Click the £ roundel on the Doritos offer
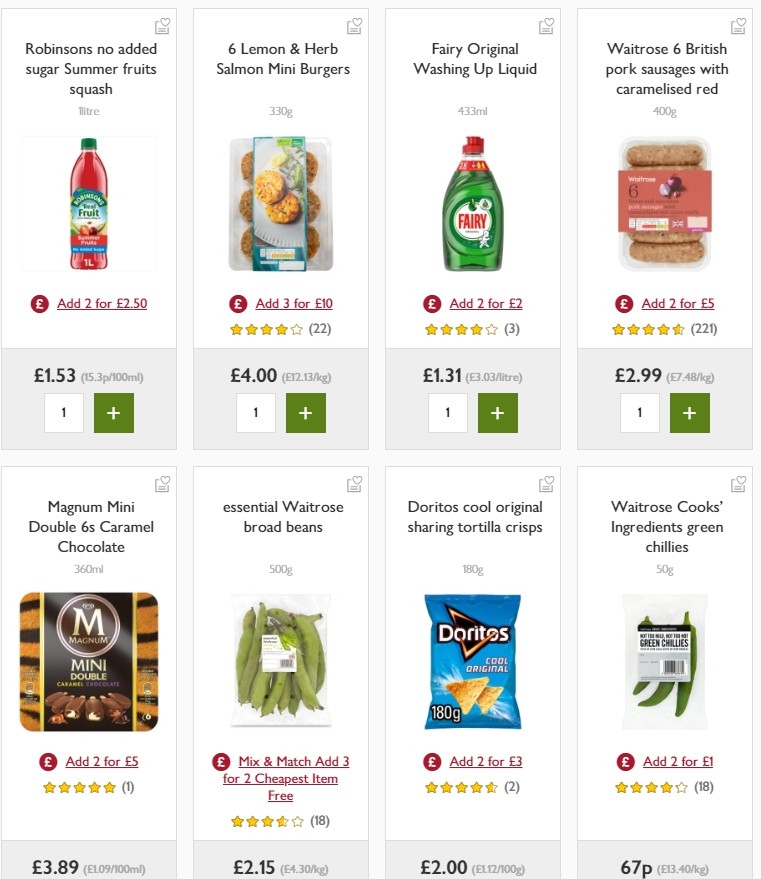This screenshot has width=761, height=879. click(431, 761)
